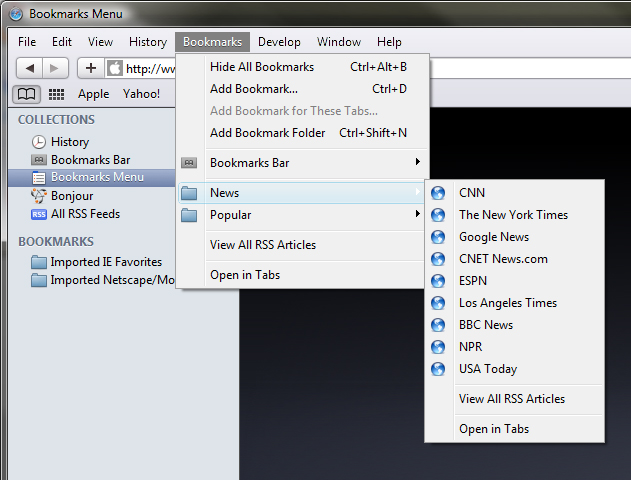631x480 pixels.
Task: Open the Develop menu
Action: click(279, 42)
